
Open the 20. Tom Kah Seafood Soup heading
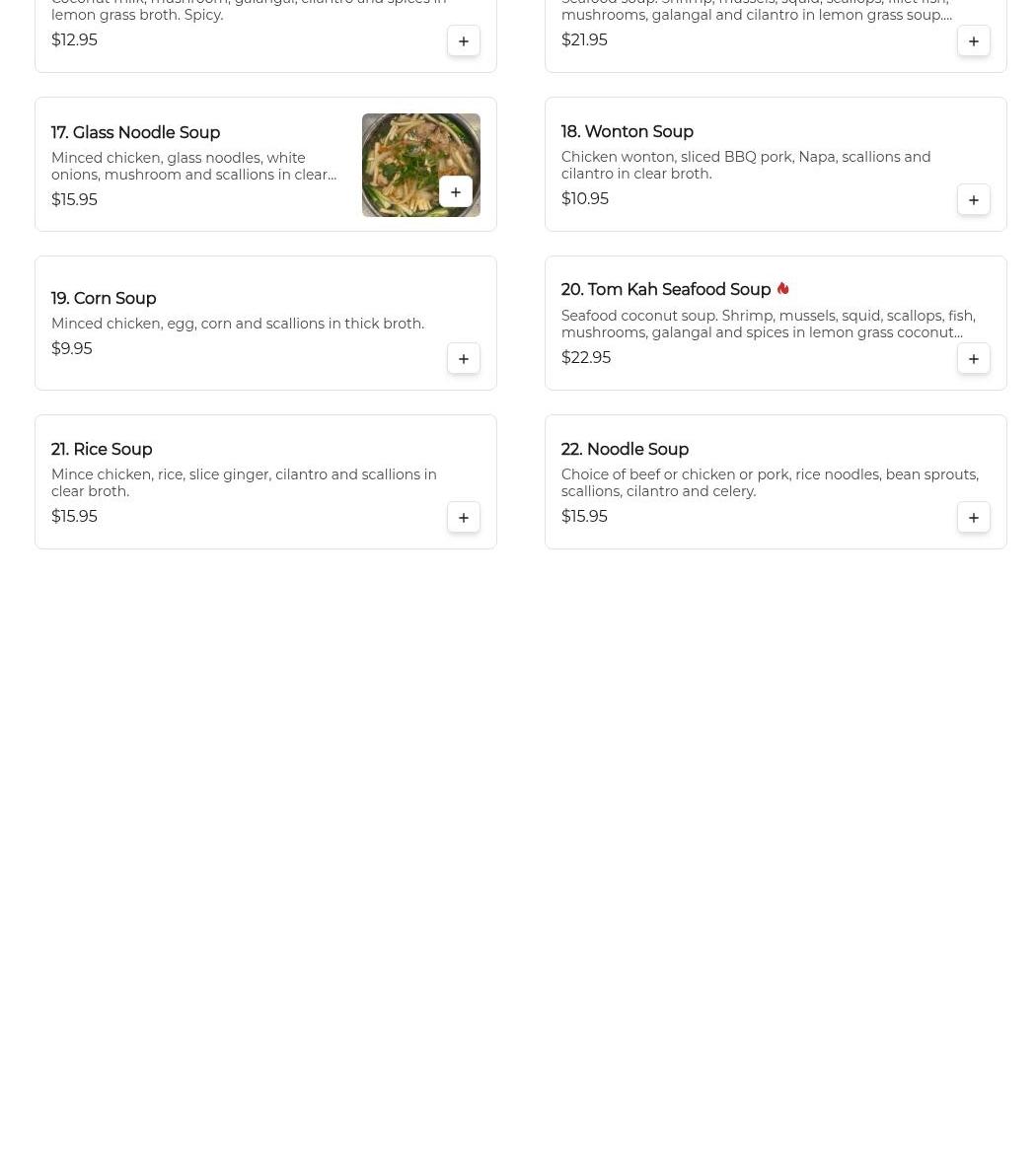click(665, 290)
